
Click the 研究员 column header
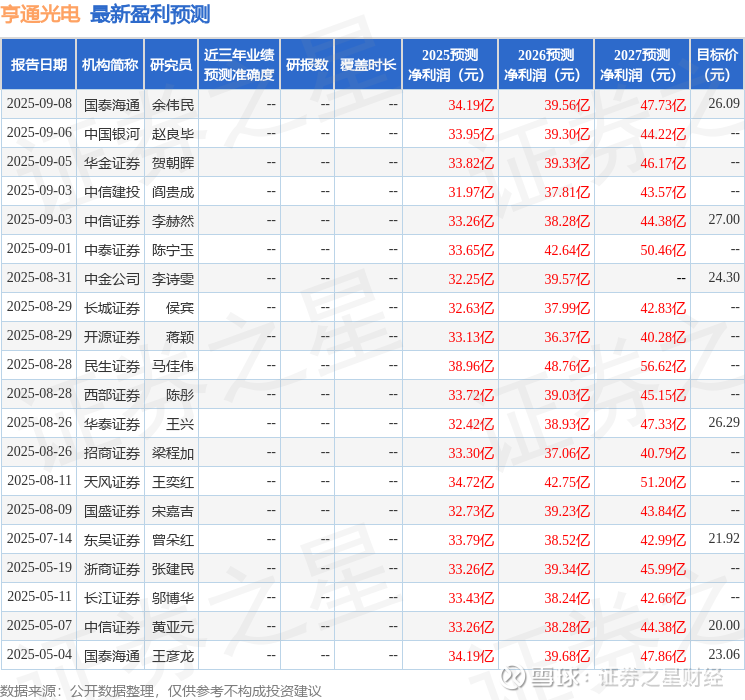tap(171, 65)
